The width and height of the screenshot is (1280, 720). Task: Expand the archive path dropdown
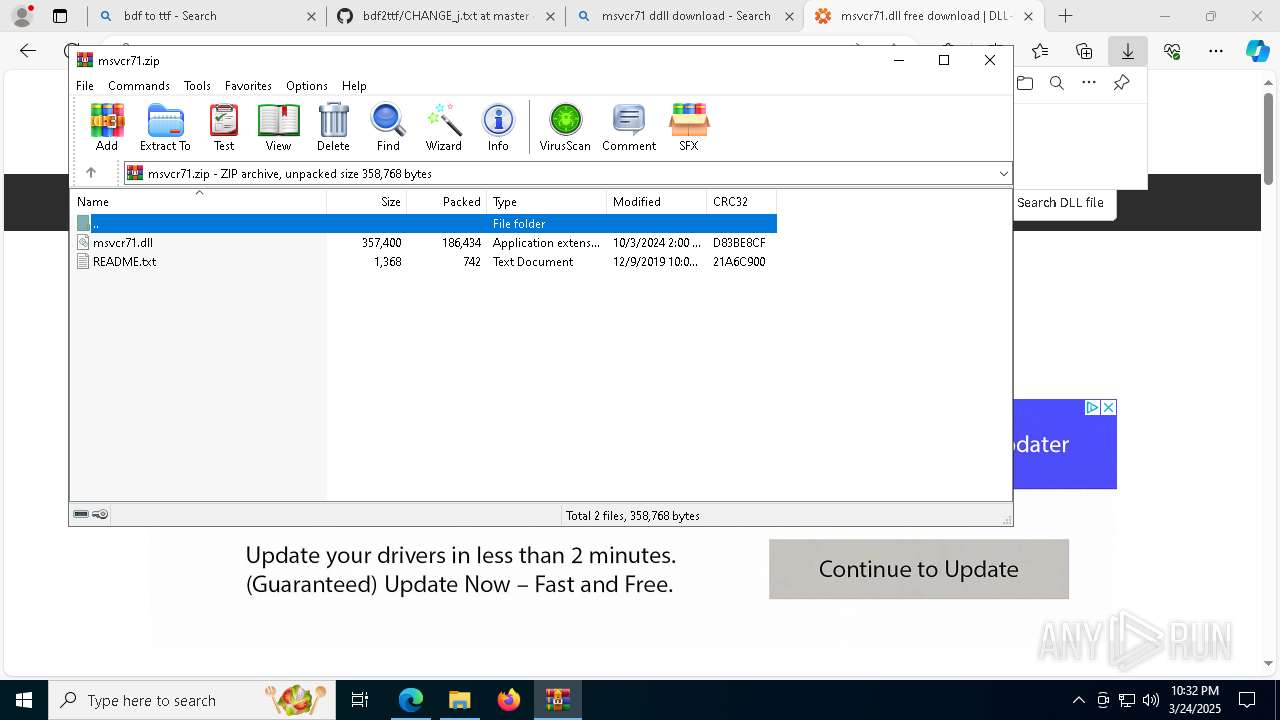pos(1003,174)
